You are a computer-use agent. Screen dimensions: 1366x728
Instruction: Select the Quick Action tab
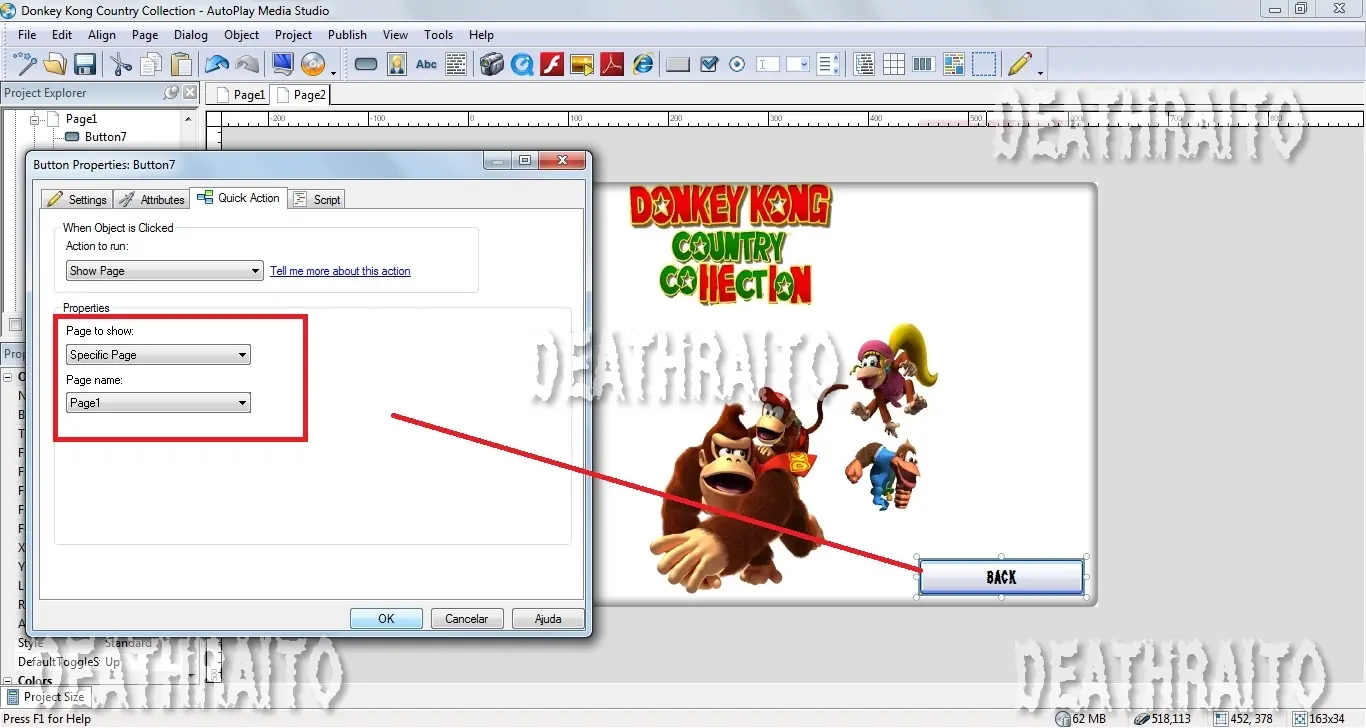(x=238, y=198)
